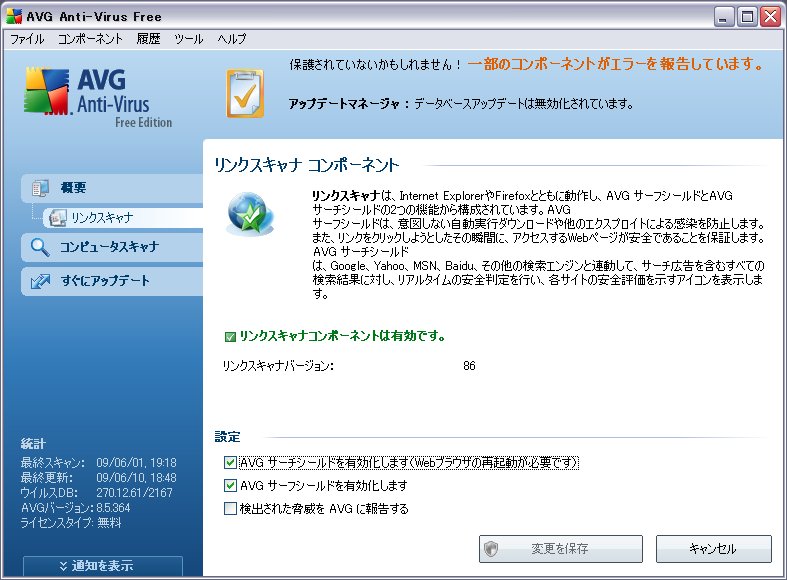Click リンクスキャナコンポーネントは有効です status text
This screenshot has height=580, width=787.
(x=342, y=336)
